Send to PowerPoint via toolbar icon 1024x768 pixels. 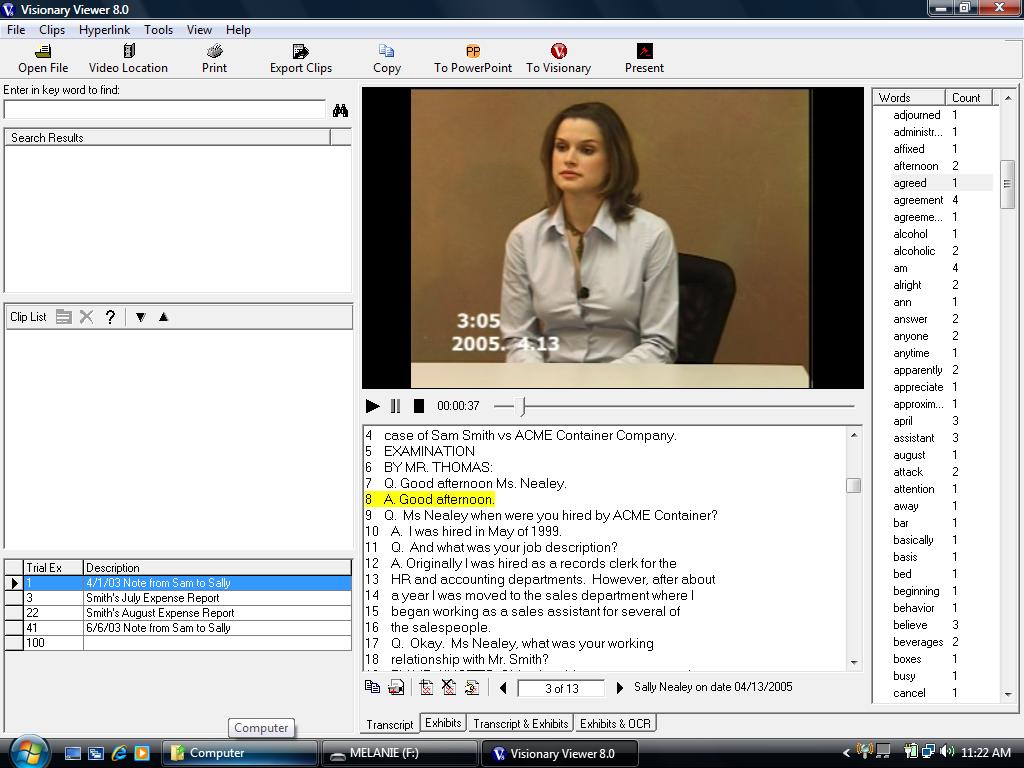coord(472,52)
